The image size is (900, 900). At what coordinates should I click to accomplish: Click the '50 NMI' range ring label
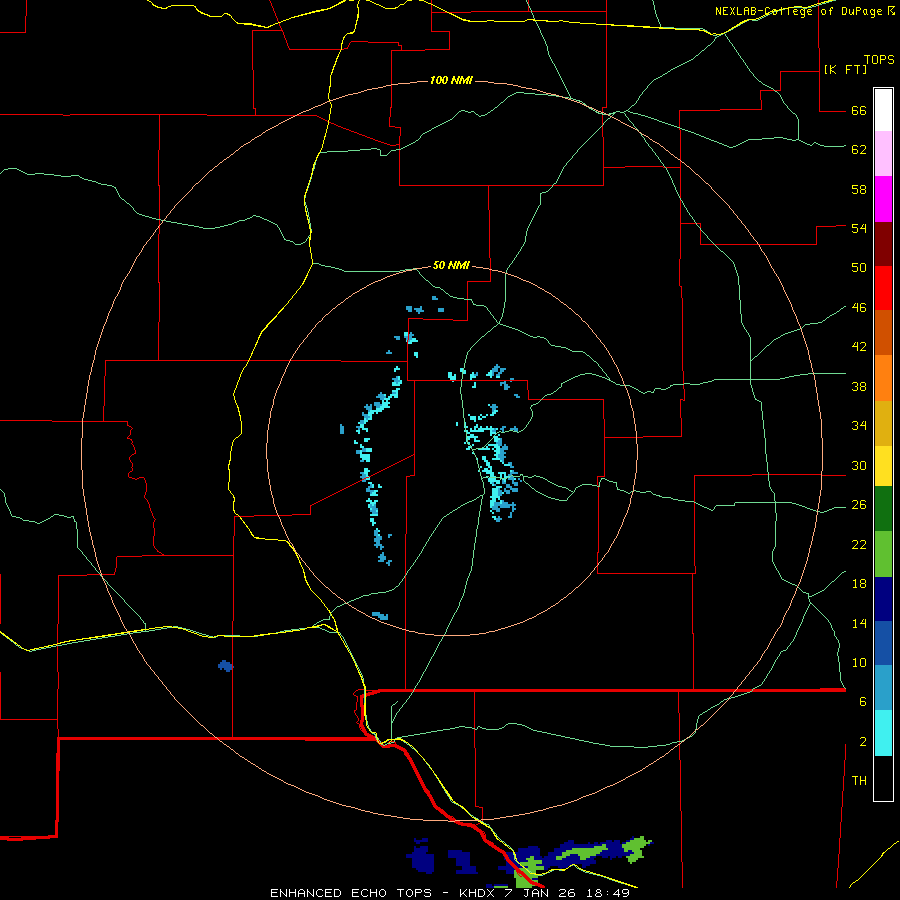click(x=451, y=265)
